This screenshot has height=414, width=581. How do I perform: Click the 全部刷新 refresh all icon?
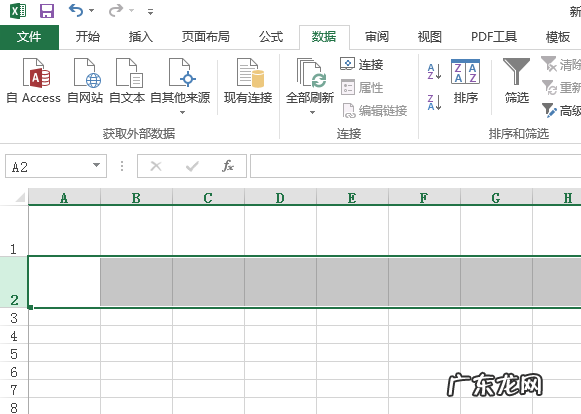310,73
